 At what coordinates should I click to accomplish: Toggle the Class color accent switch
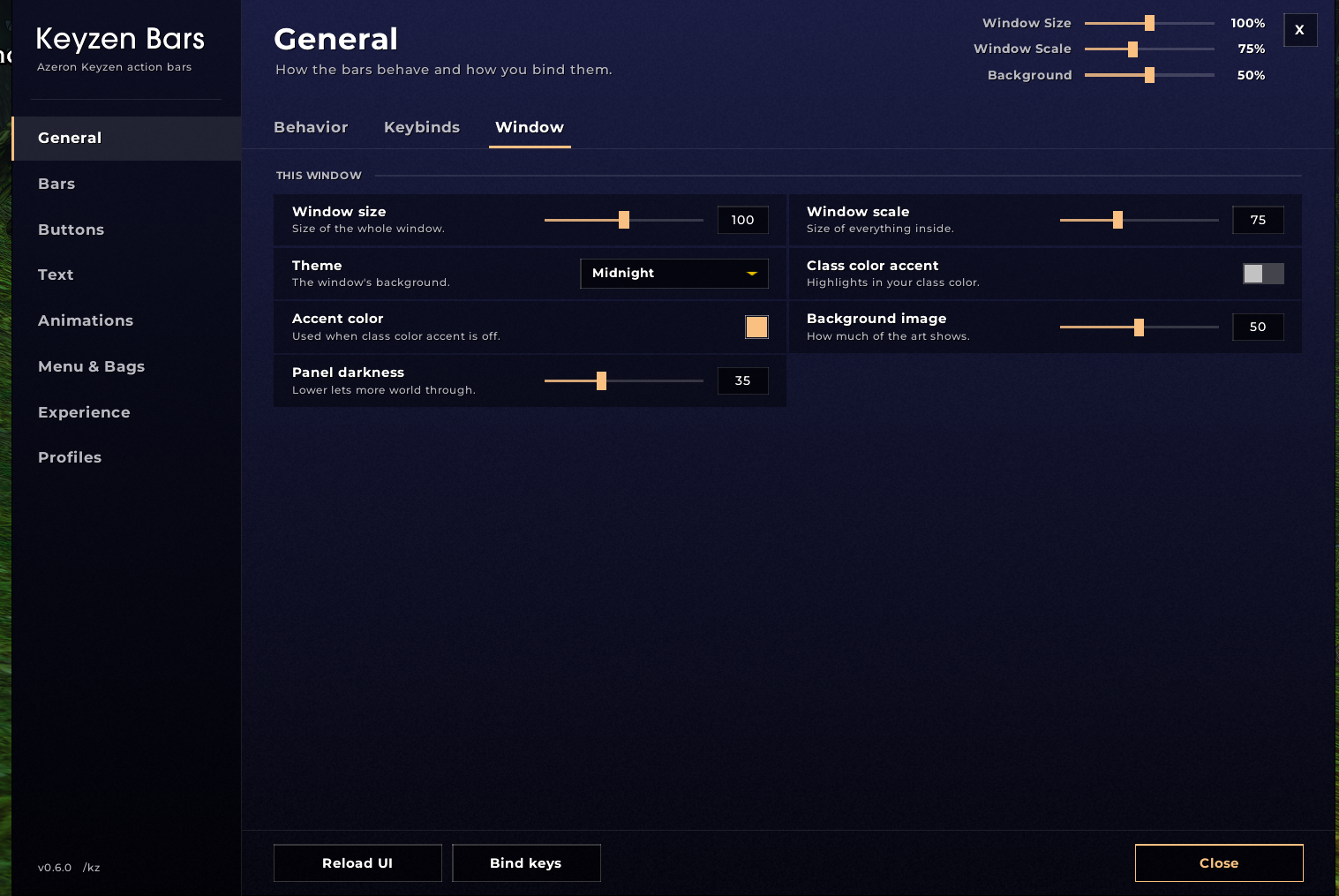click(1263, 274)
